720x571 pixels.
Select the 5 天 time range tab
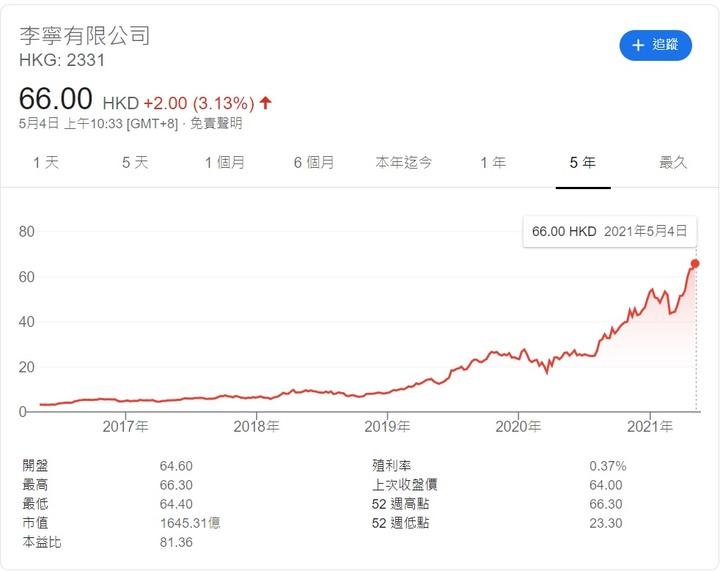[x=135, y=162]
